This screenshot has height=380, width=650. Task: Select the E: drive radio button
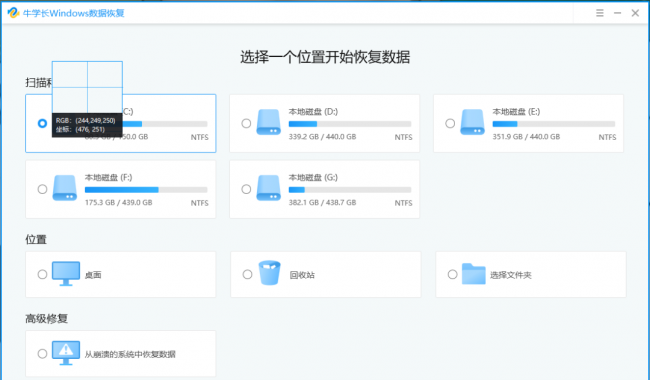click(x=450, y=123)
